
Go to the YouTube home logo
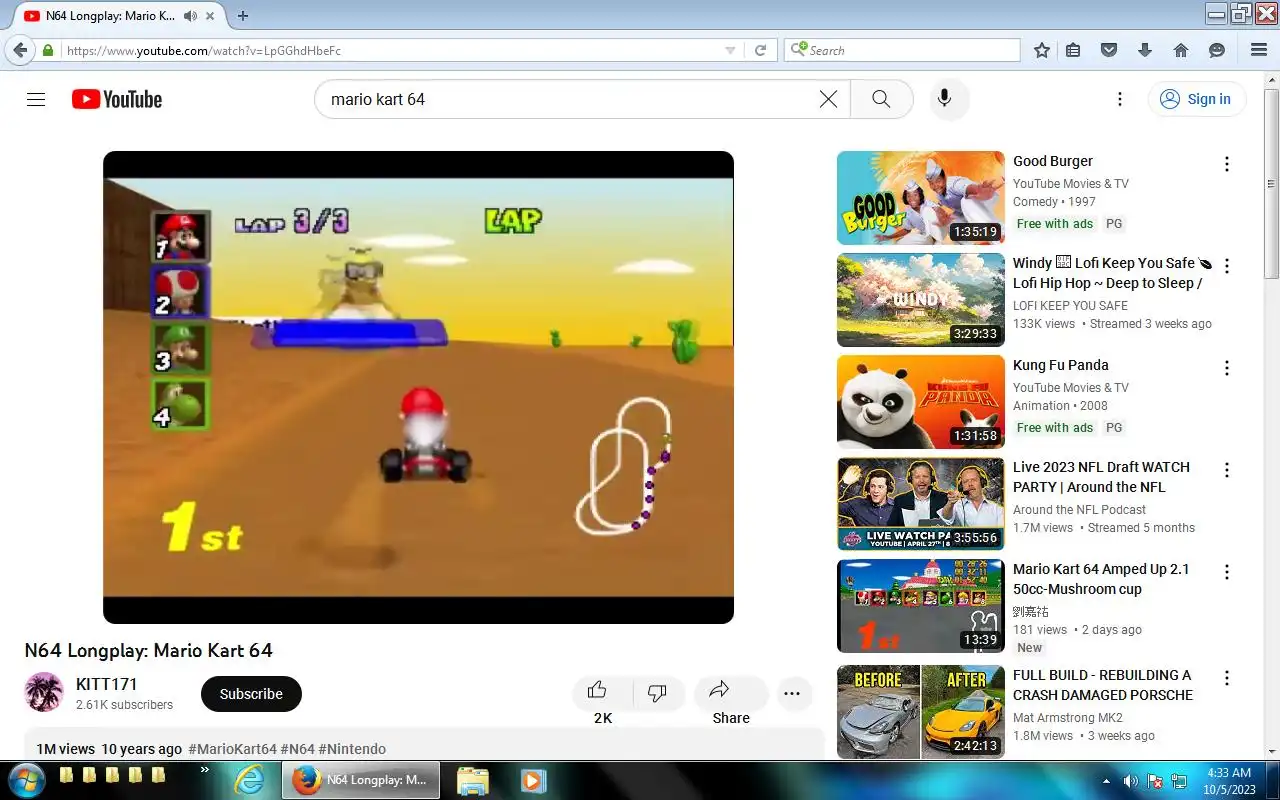click(x=117, y=99)
